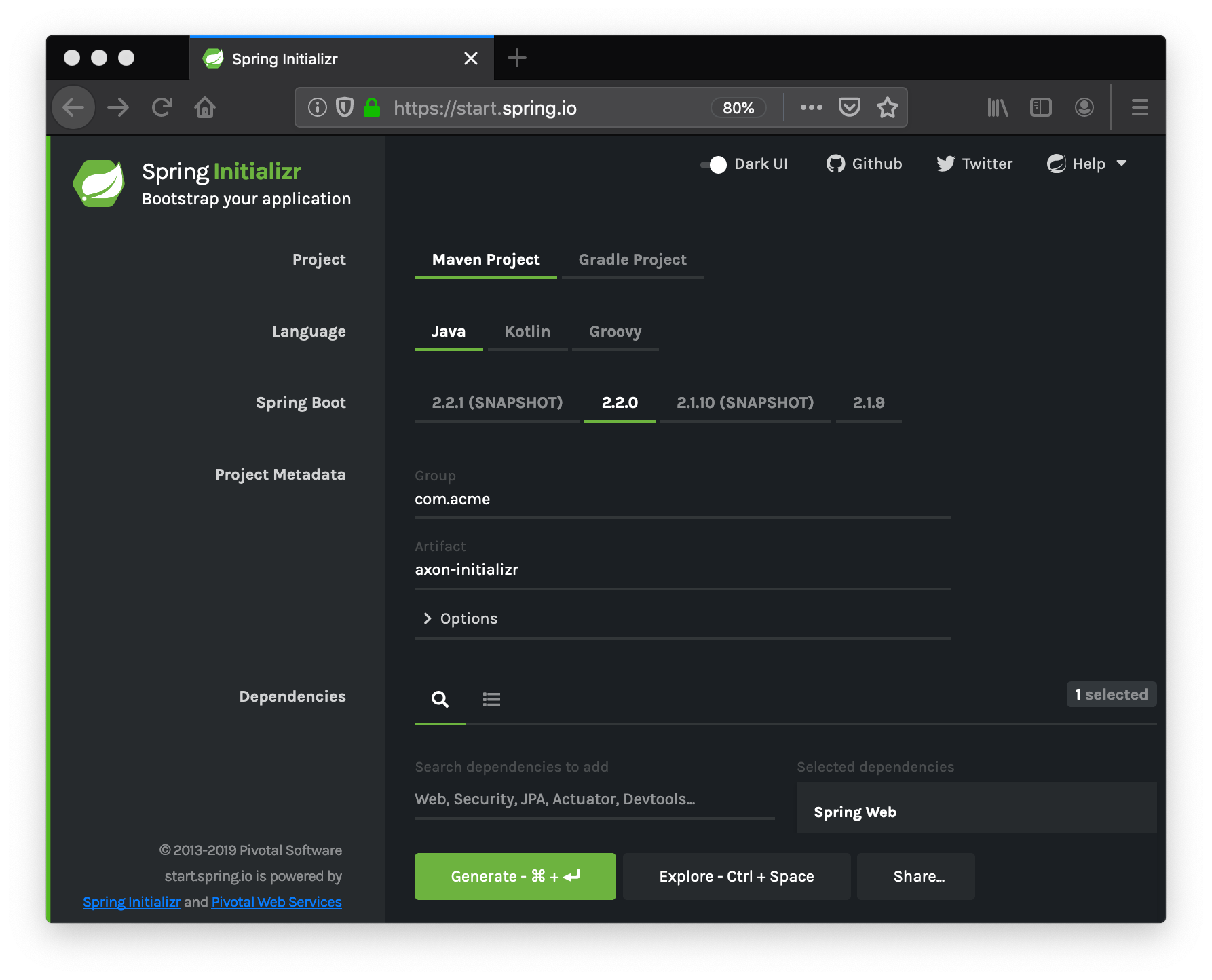Click the start.spring.io address bar URL
This screenshot has height=980, width=1212.
485,108
